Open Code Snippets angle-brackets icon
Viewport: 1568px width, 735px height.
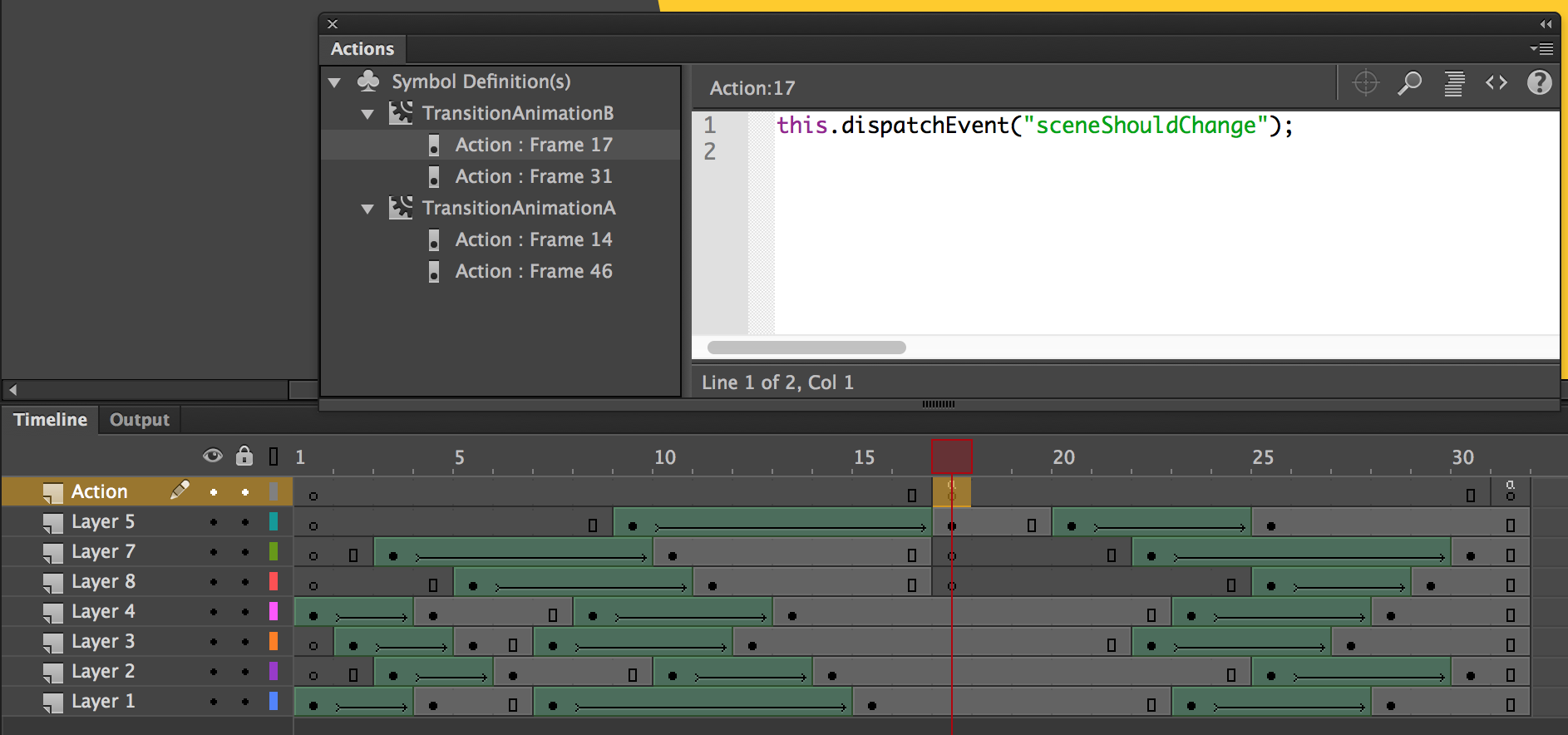coord(1497,83)
